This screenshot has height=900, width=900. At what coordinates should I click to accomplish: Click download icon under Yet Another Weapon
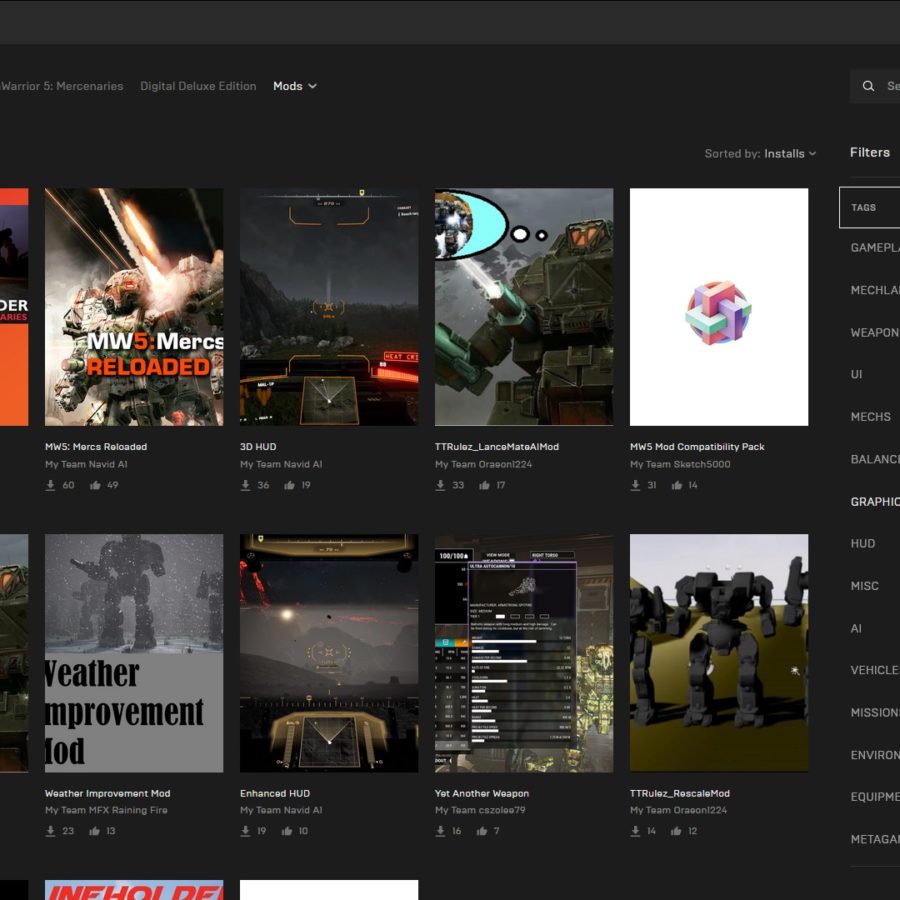(441, 831)
